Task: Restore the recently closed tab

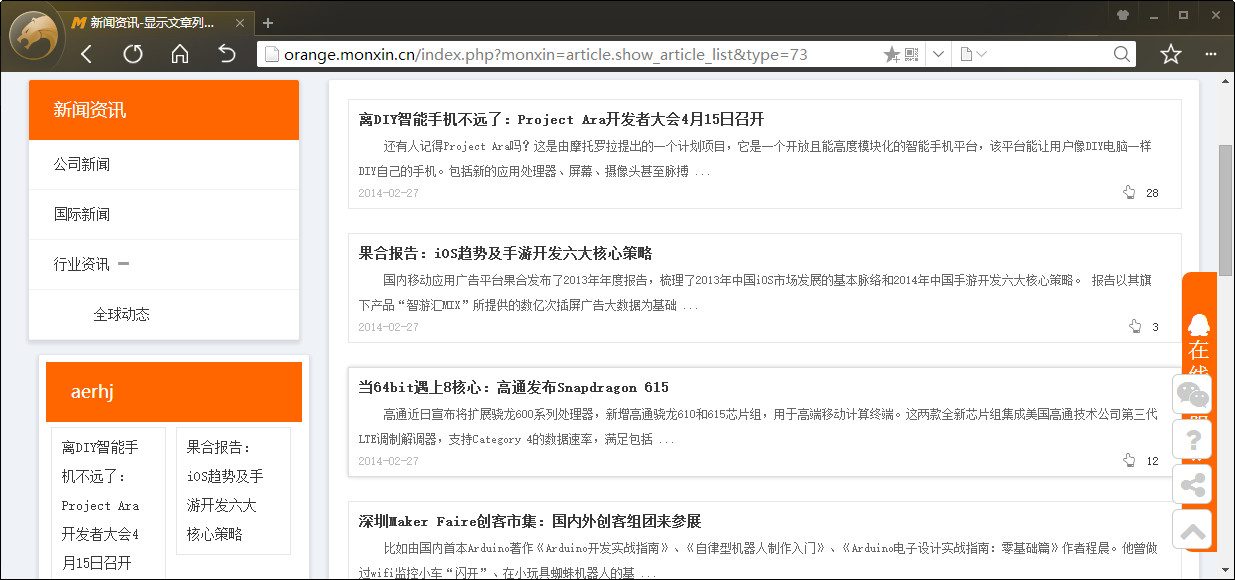Action: click(227, 54)
